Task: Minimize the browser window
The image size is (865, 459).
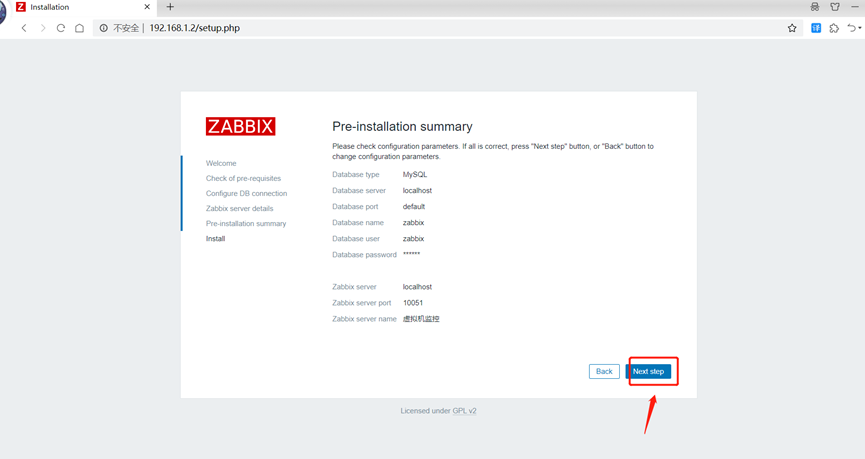Action: pyautogui.click(x=856, y=7)
